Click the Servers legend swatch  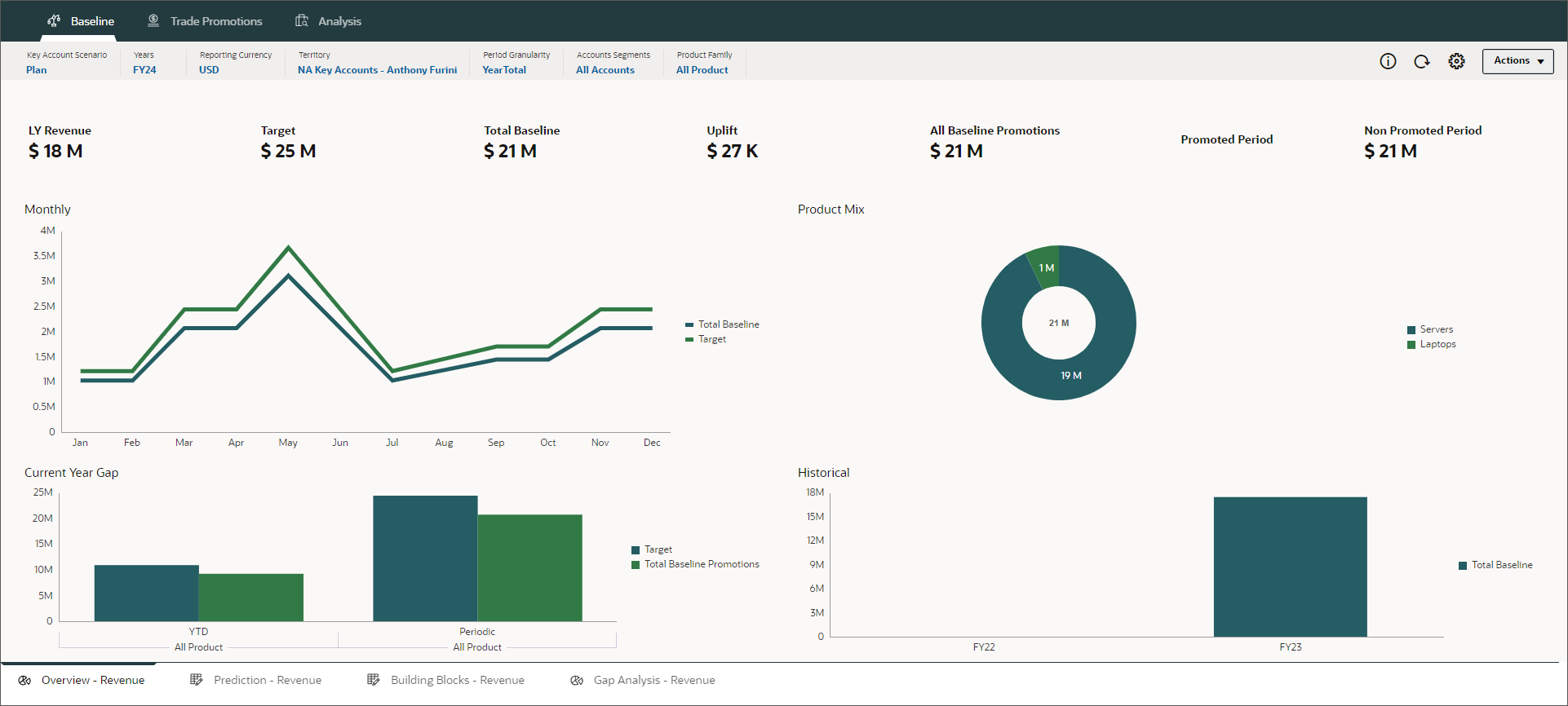(x=1411, y=330)
